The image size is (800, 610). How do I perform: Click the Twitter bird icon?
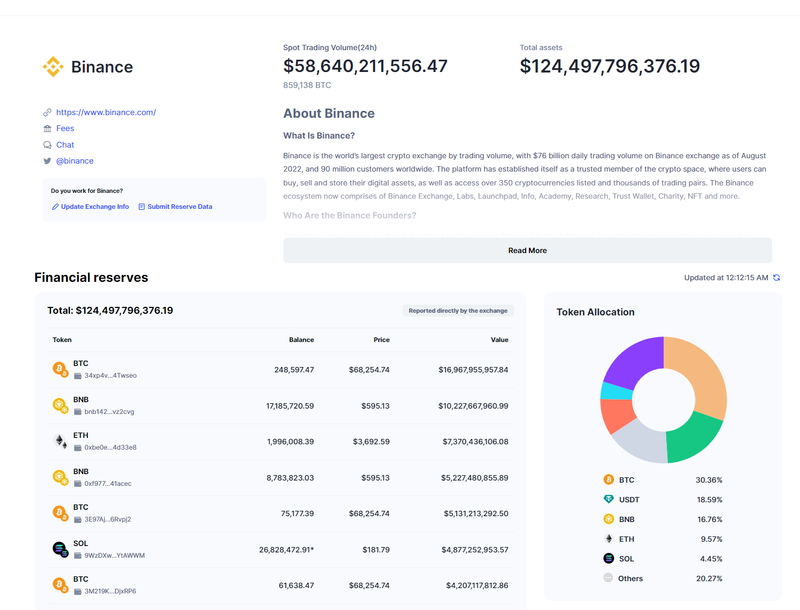[47, 161]
